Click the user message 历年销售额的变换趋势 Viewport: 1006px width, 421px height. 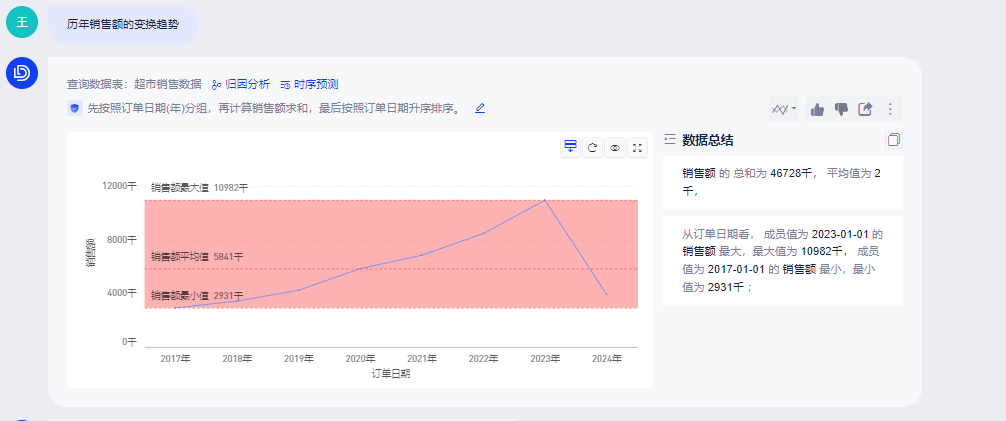(122, 24)
